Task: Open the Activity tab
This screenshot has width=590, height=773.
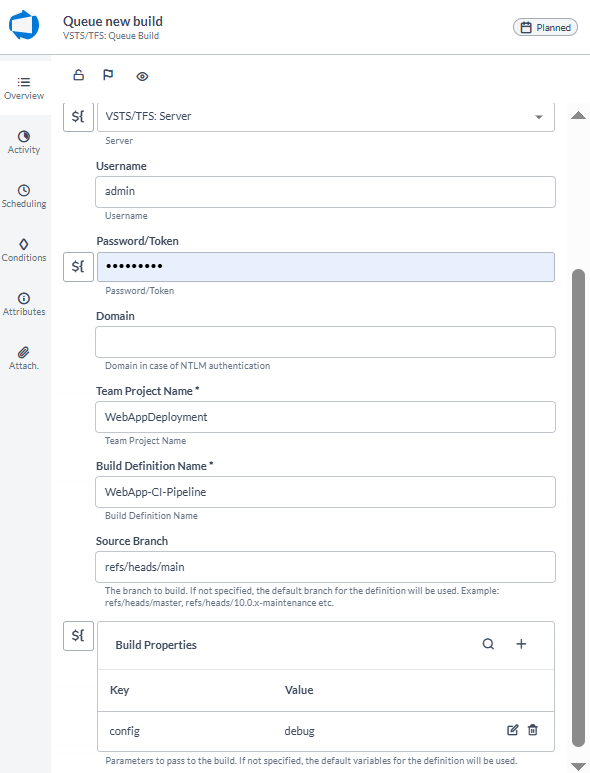Action: tap(24, 142)
